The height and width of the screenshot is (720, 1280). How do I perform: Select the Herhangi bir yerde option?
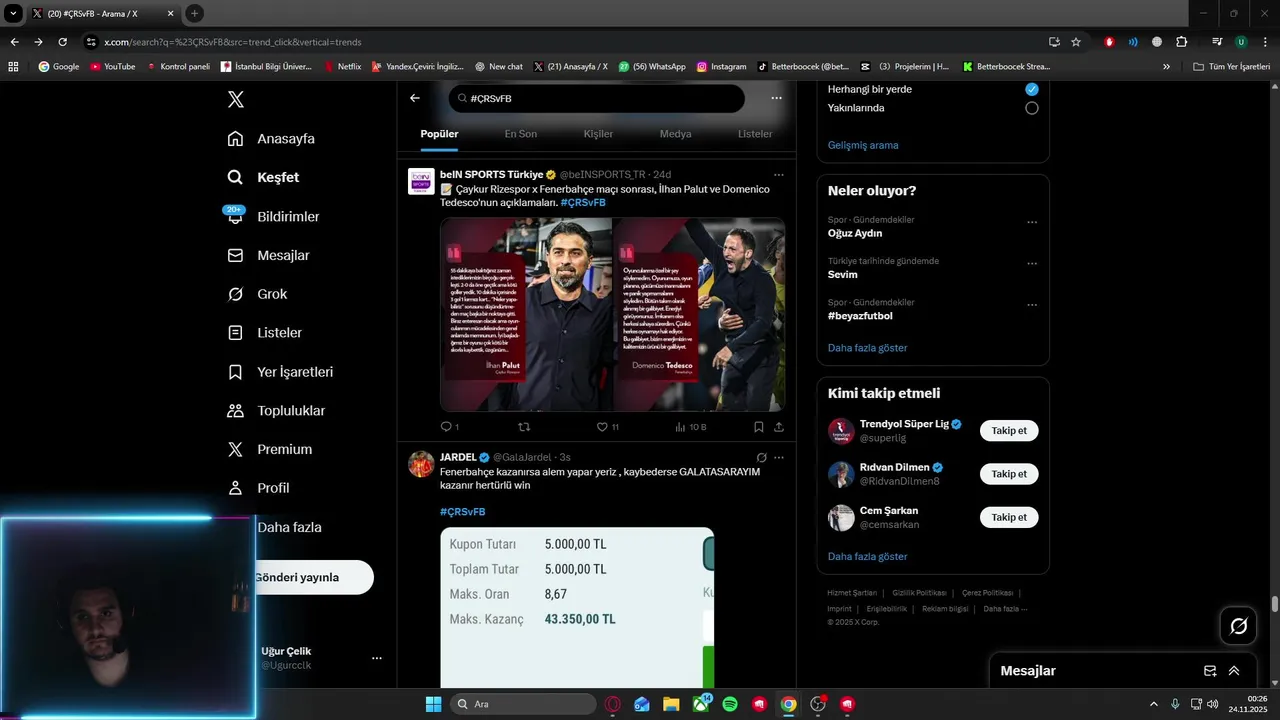(x=1032, y=89)
